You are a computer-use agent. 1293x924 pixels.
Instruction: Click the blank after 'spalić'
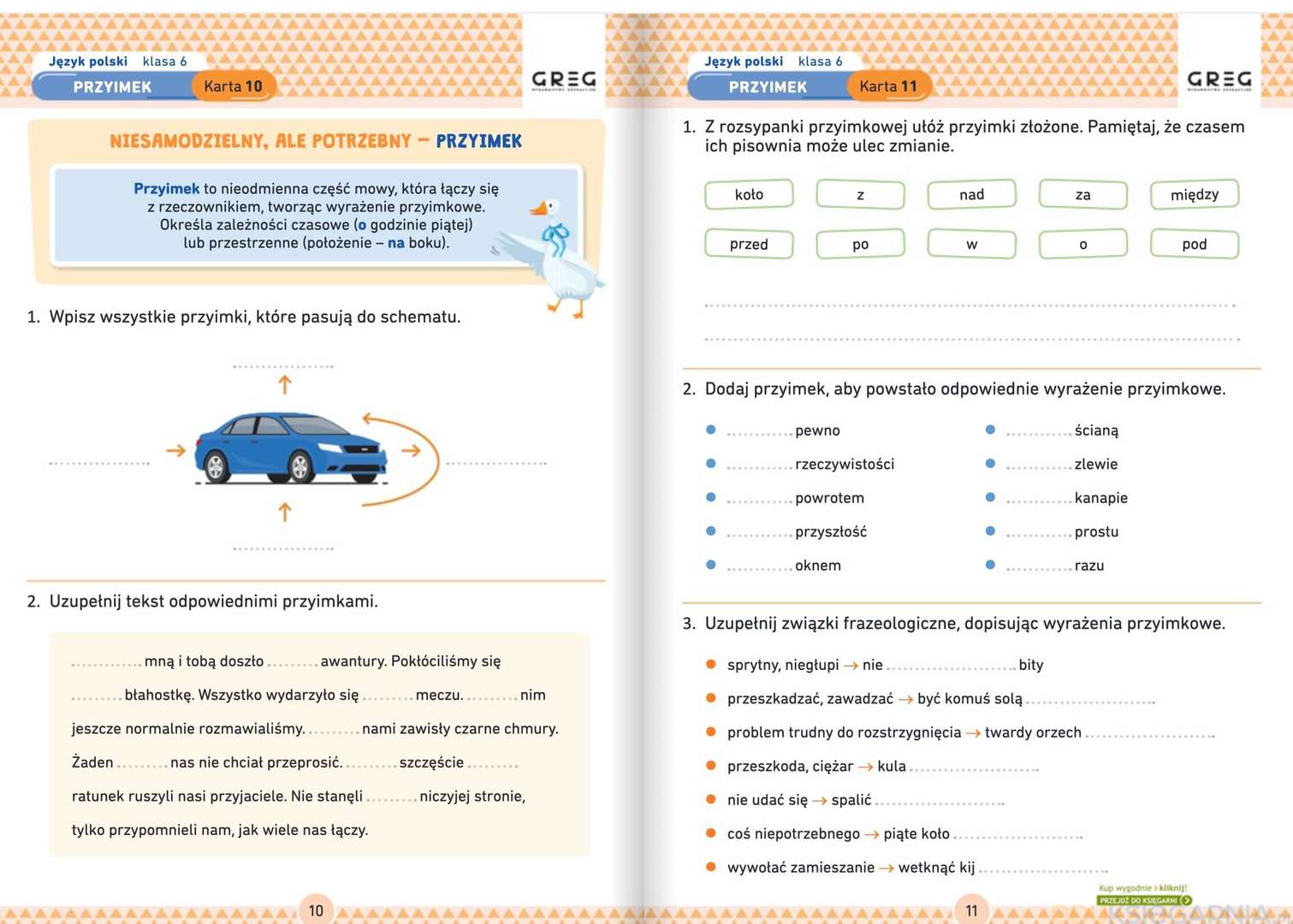940,802
